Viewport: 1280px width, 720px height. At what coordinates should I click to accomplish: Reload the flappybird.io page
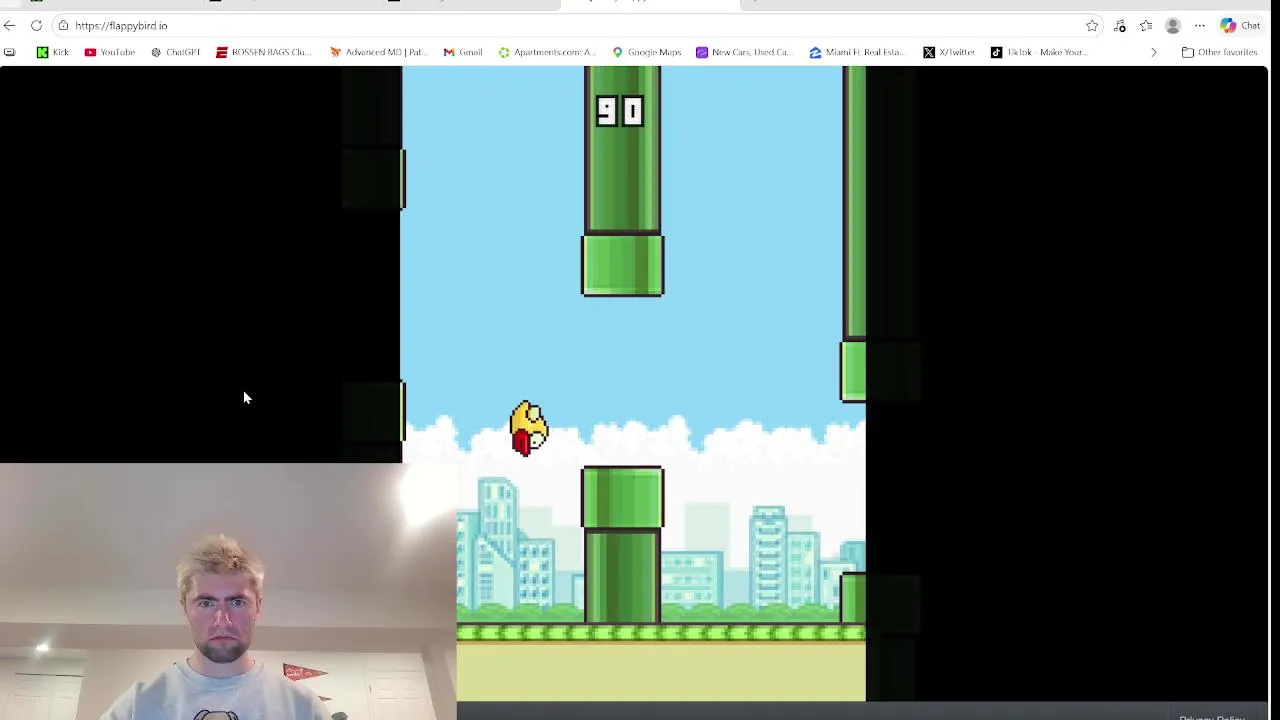coord(36,25)
